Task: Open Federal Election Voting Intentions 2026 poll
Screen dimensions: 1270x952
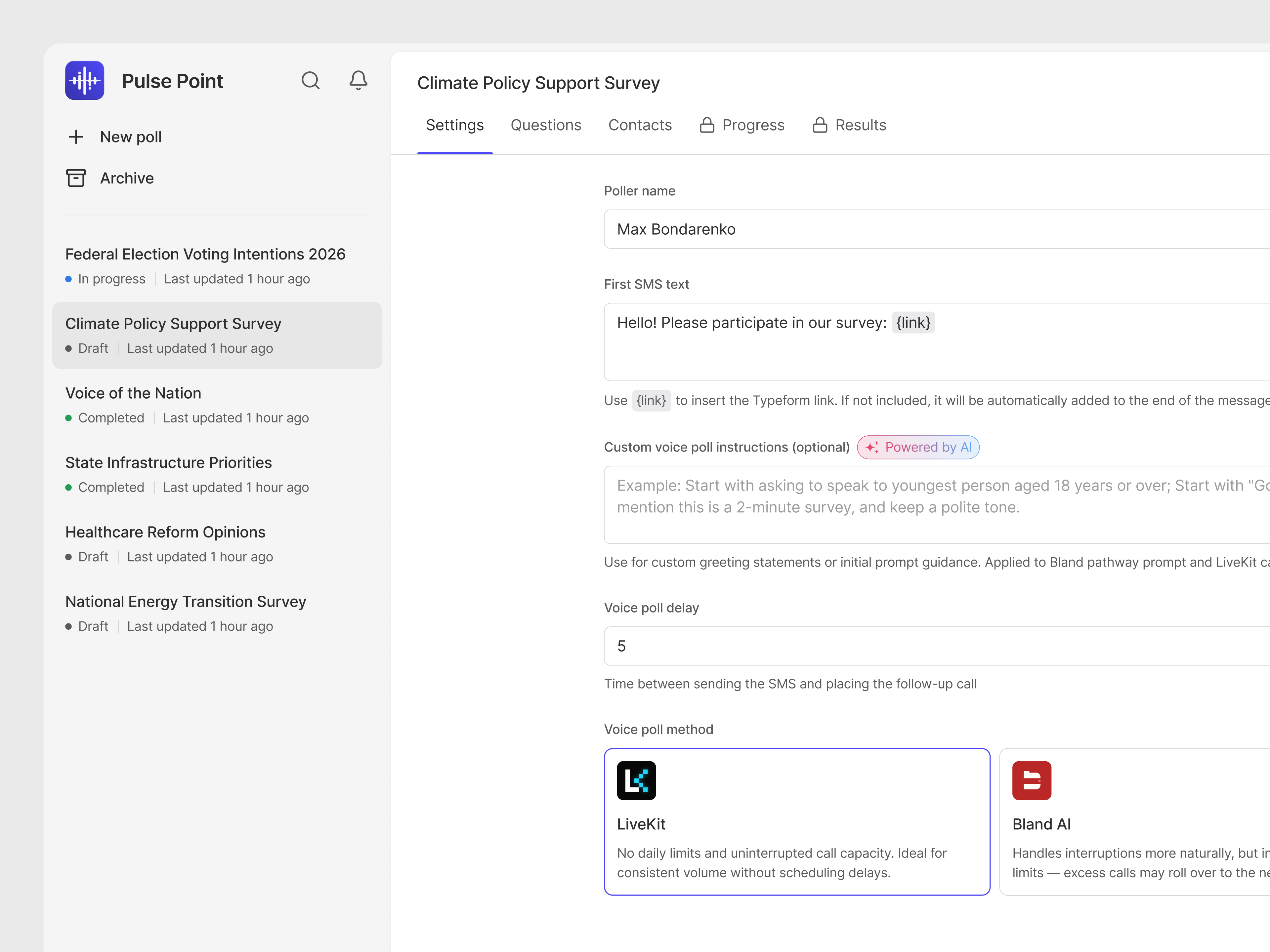Action: tap(217, 266)
